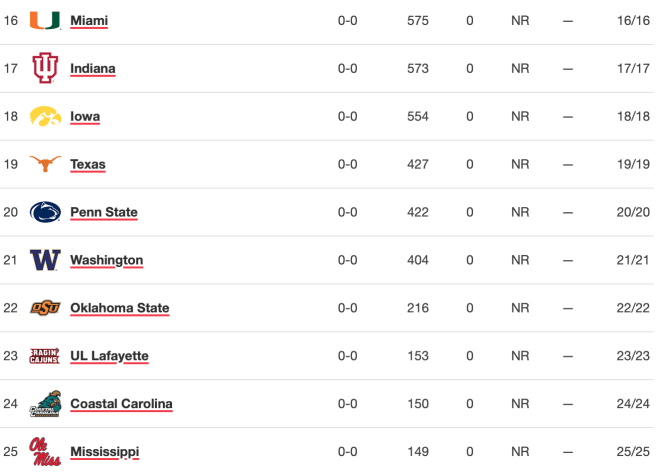Screen dimensions: 660x475
Task: Open the Indiana team page link
Action: pos(93,69)
